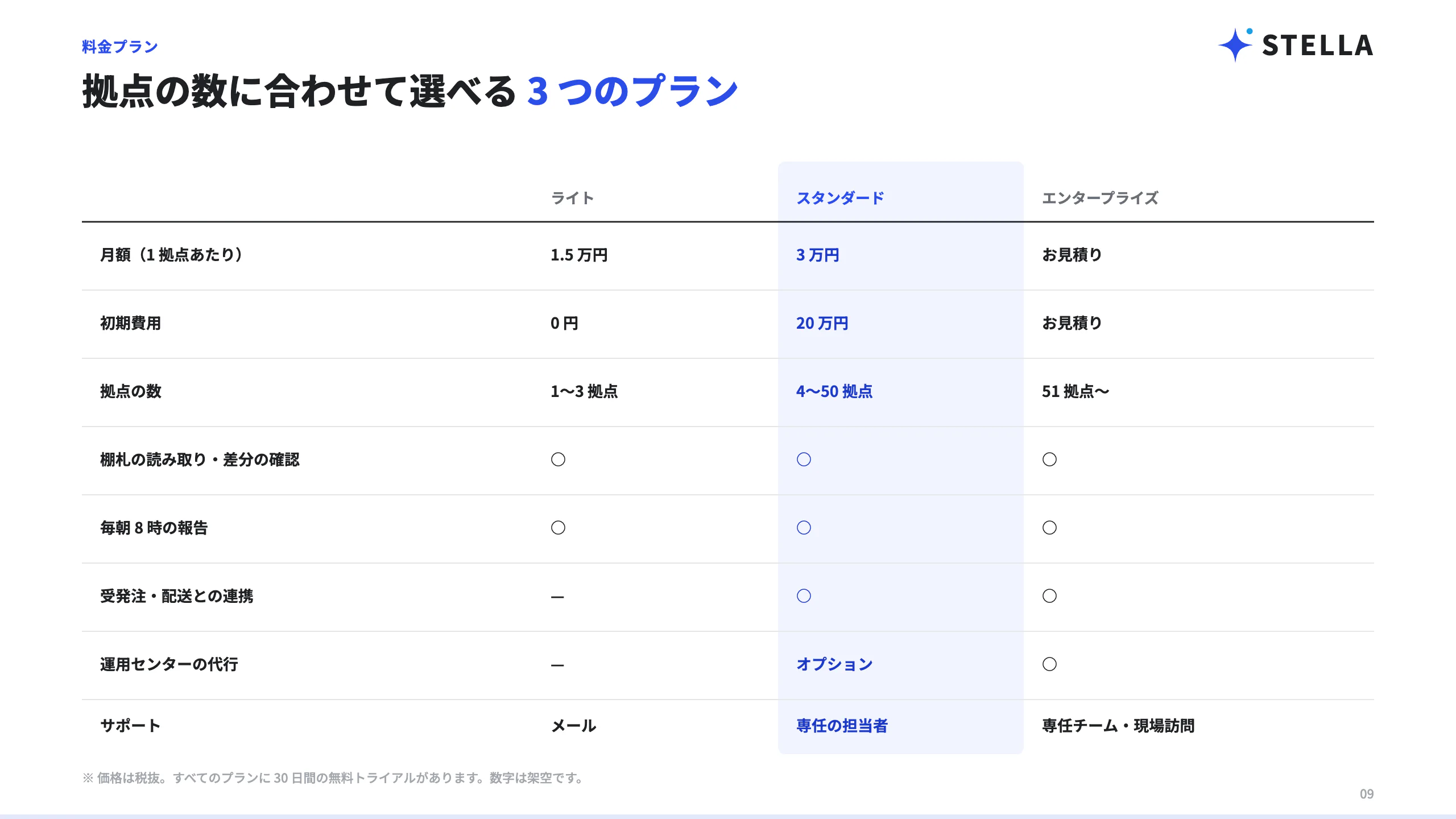Click the 1.5 万円 price cell

click(x=579, y=255)
